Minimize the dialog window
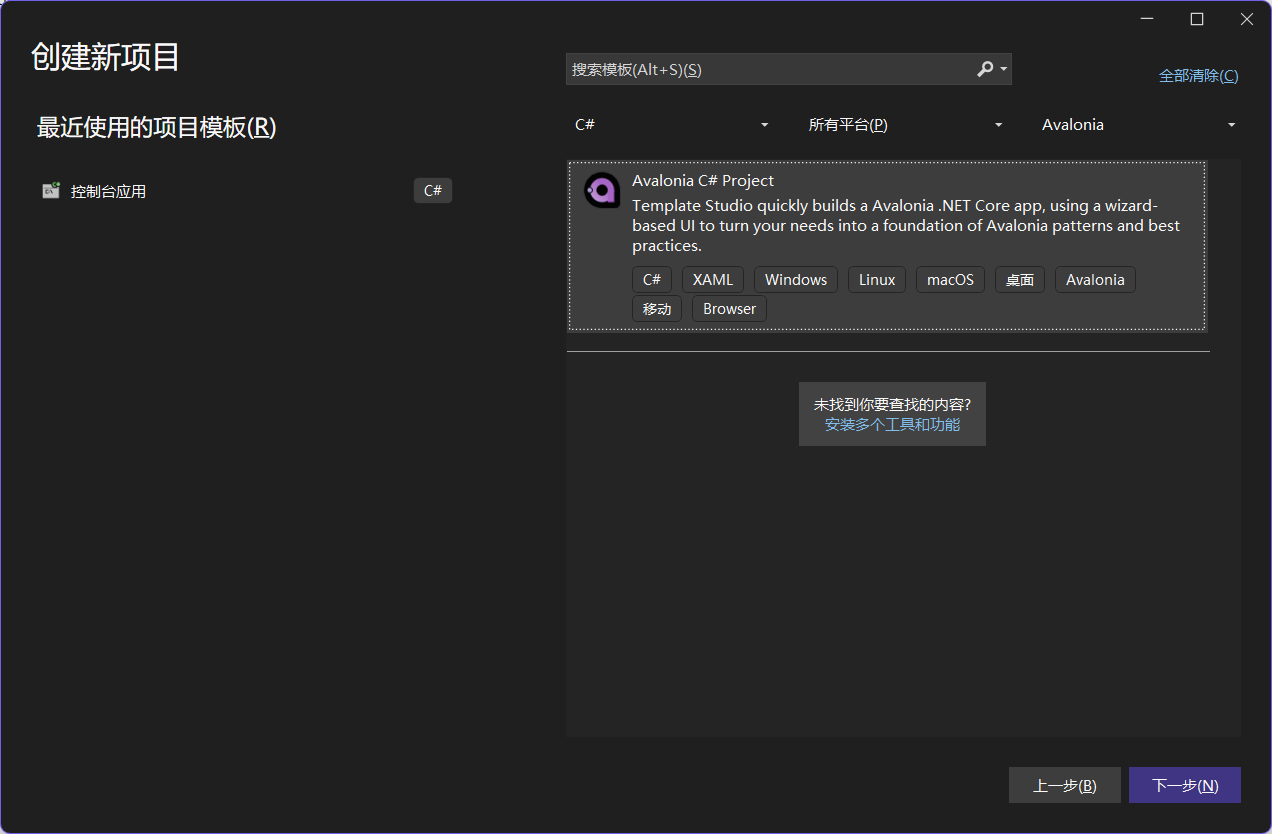 click(1148, 19)
